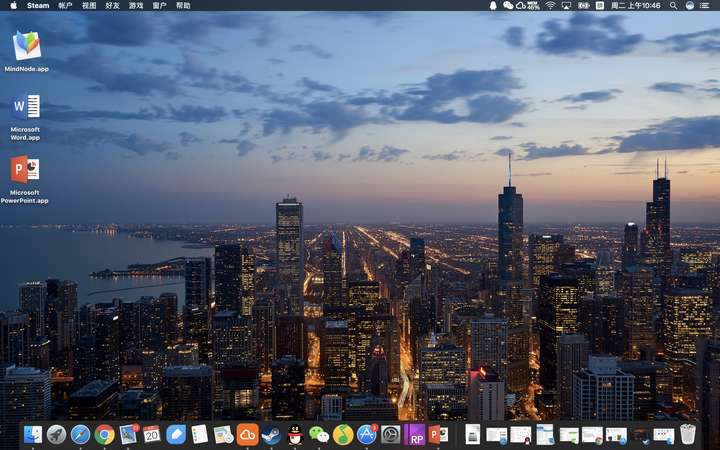The height and width of the screenshot is (450, 720).
Task: Click the clock showing 周二 上午10:46
Action: point(636,6)
